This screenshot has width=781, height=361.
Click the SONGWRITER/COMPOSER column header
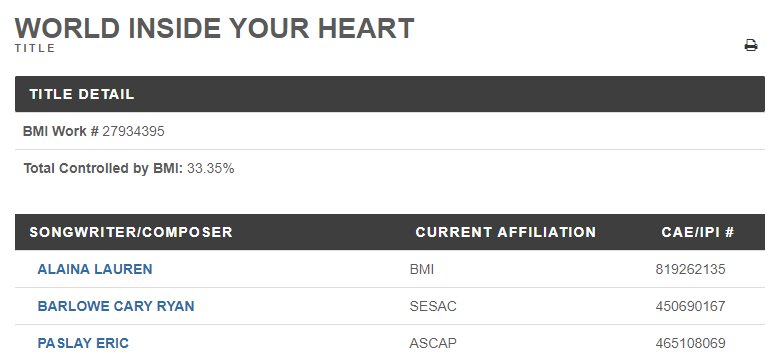(x=131, y=232)
